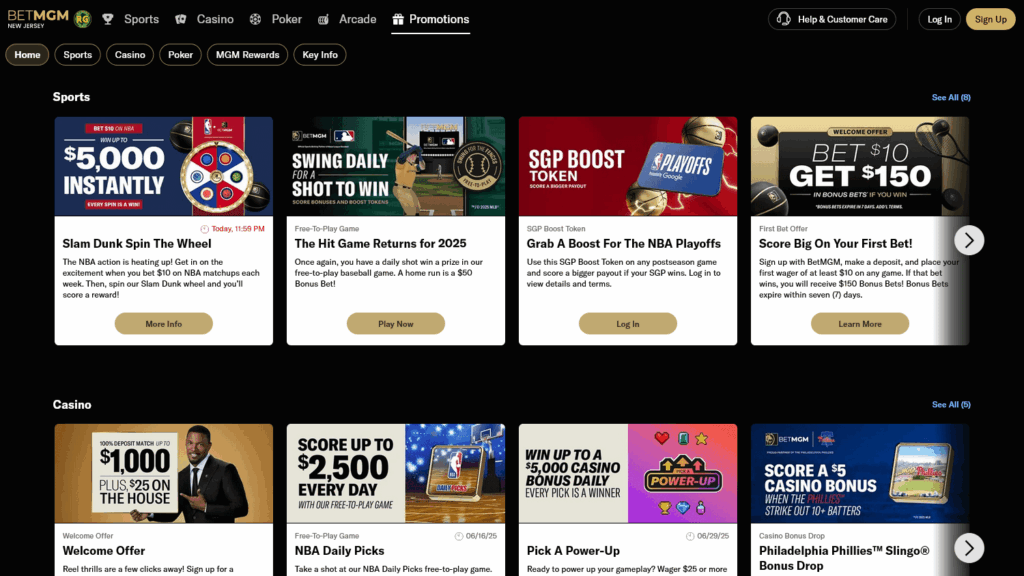Open the SGP Boost Token banner image
The image size is (1024, 576).
(627, 166)
